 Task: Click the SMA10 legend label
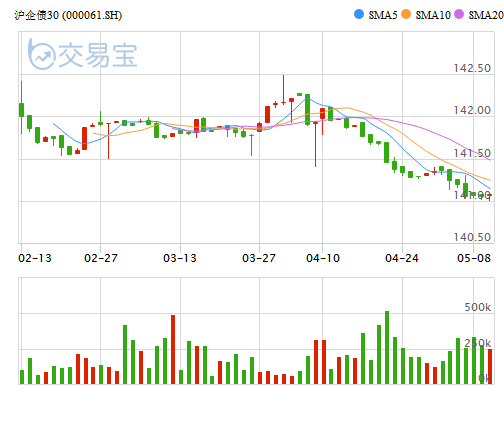(433, 15)
